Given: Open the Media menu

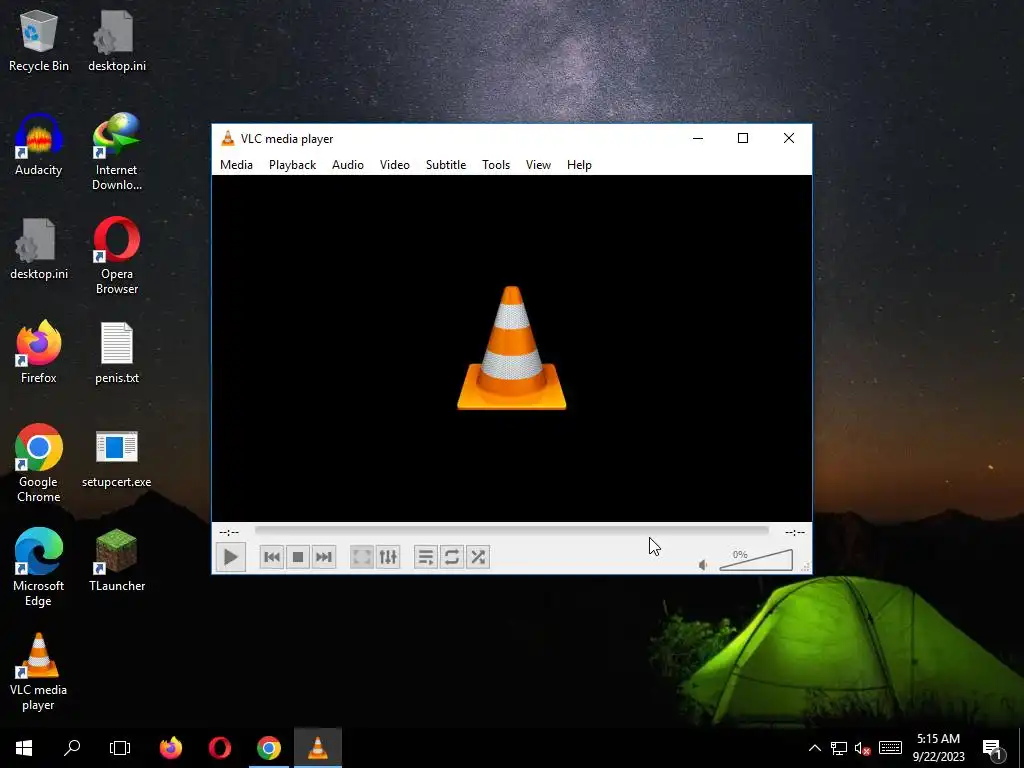Looking at the screenshot, I should click(236, 165).
